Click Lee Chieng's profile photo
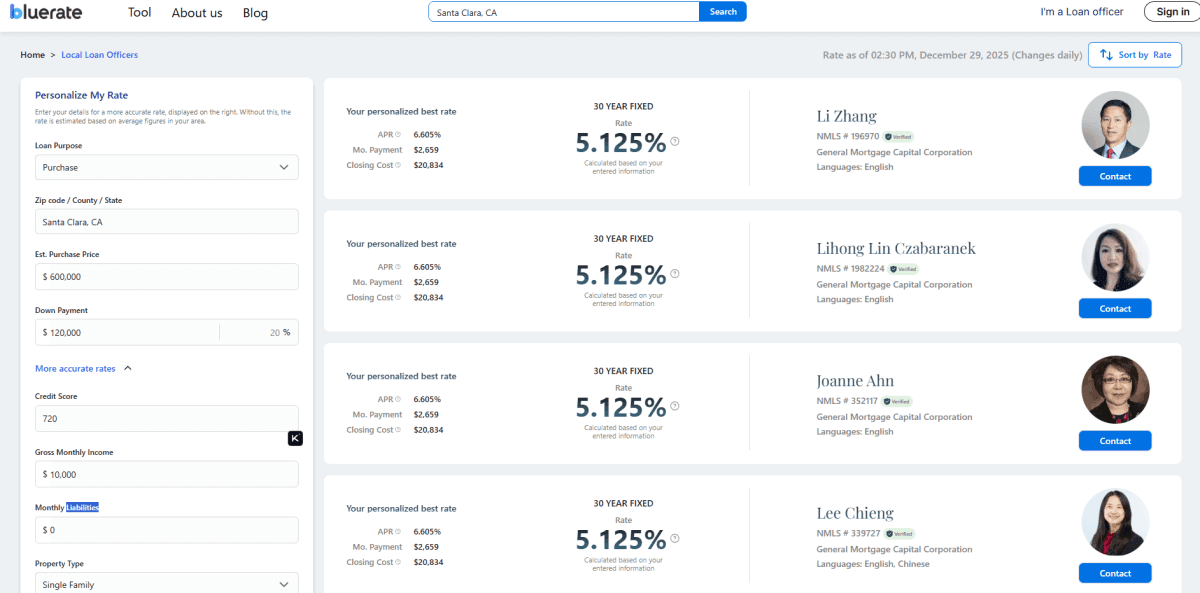Image resolution: width=1200 pixels, height=593 pixels. tap(1114, 522)
